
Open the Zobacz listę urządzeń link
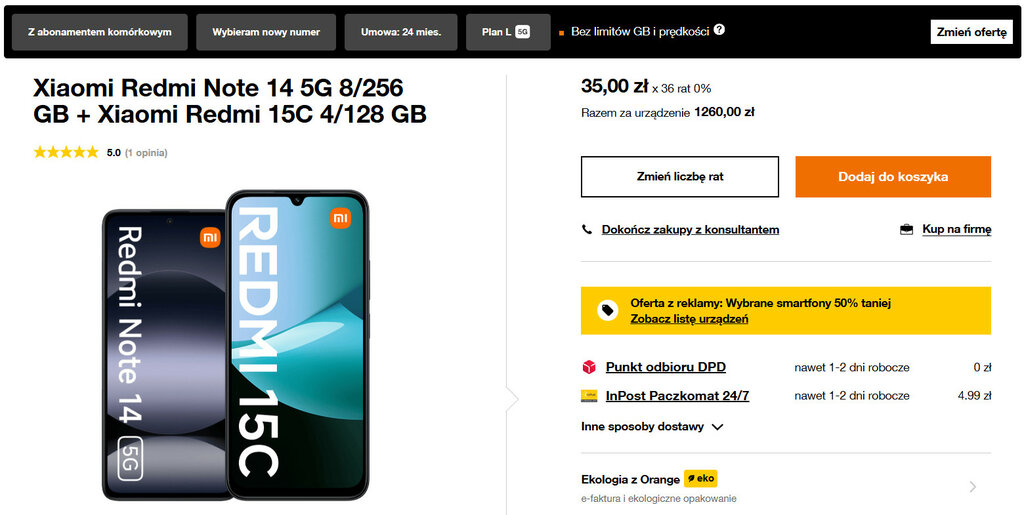pos(689,319)
